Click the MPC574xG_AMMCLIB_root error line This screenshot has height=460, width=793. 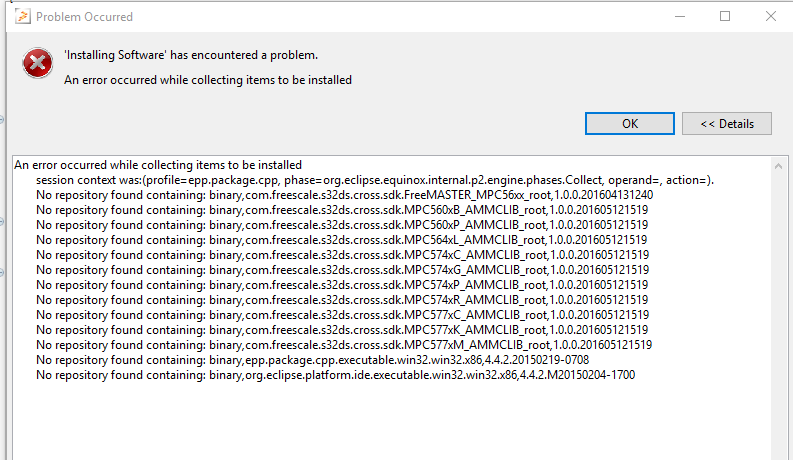[342, 270]
